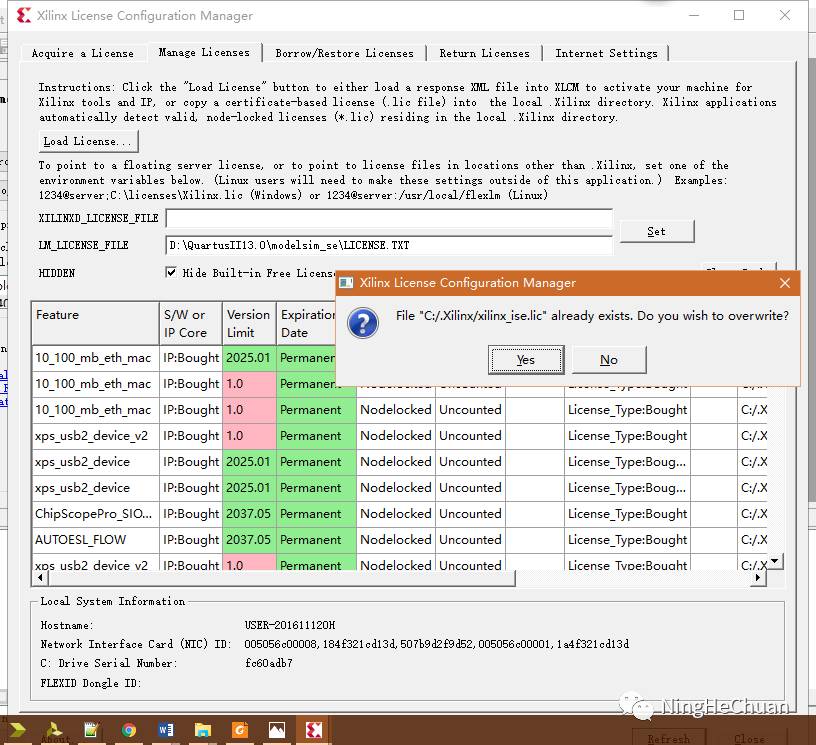Click the Xilinx logo in the title bar
Image resolution: width=816 pixels, height=745 pixels.
22,15
